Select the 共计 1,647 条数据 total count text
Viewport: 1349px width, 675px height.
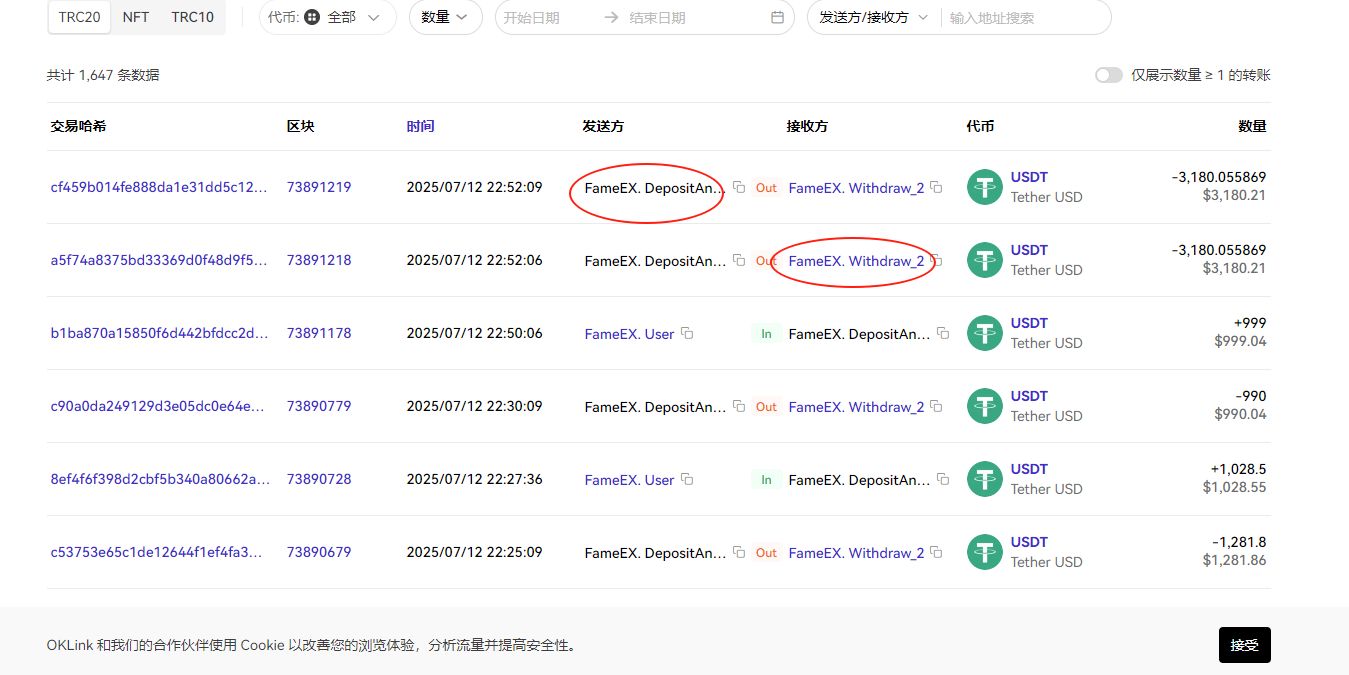pyautogui.click(x=103, y=75)
